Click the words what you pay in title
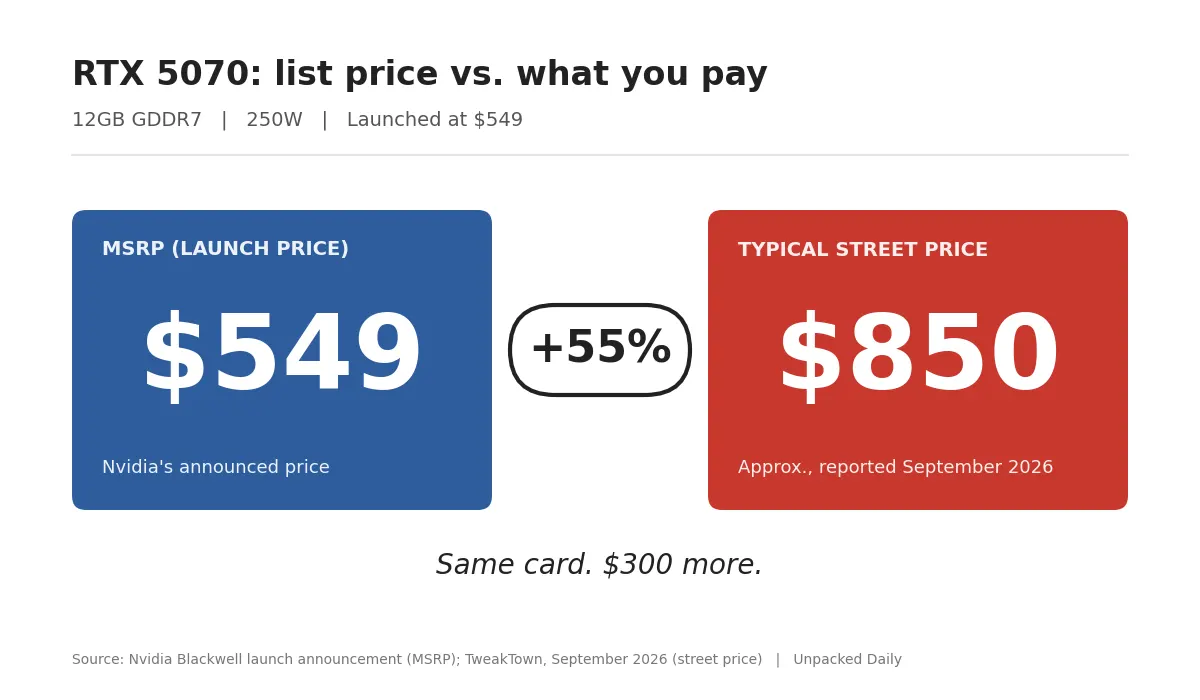The width and height of the screenshot is (1200, 700). [642, 75]
